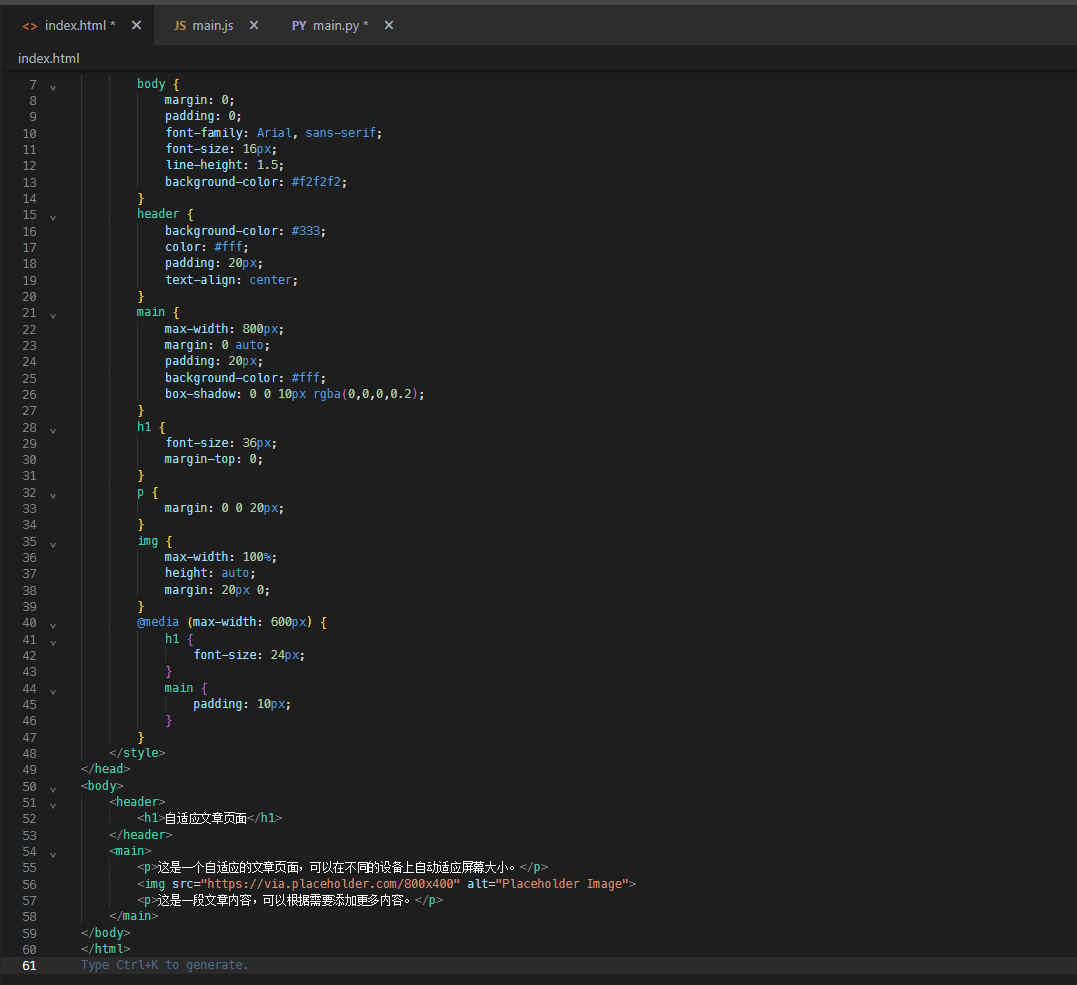The image size is (1077, 985).
Task: Click the JS icon on main.js tab
Action: (x=180, y=25)
